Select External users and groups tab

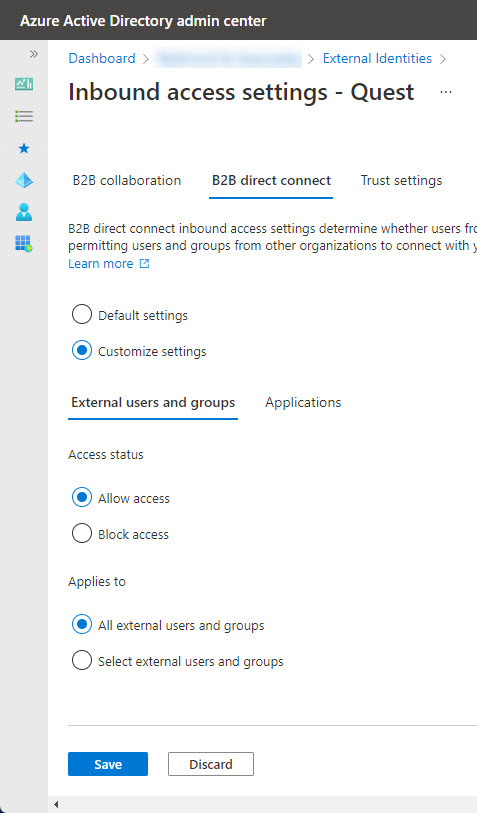(x=153, y=402)
